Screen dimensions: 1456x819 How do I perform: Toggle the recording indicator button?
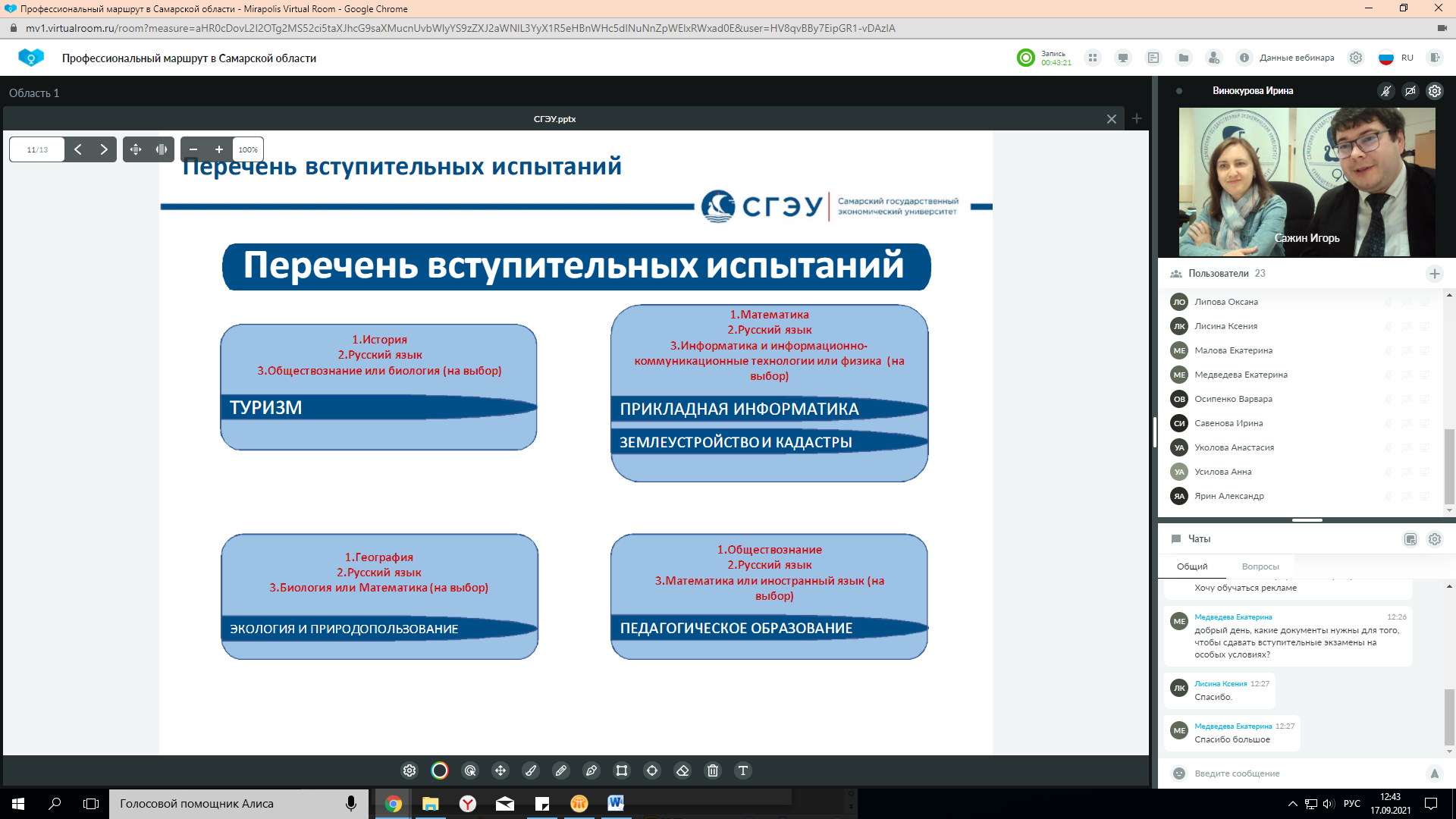(x=1025, y=58)
